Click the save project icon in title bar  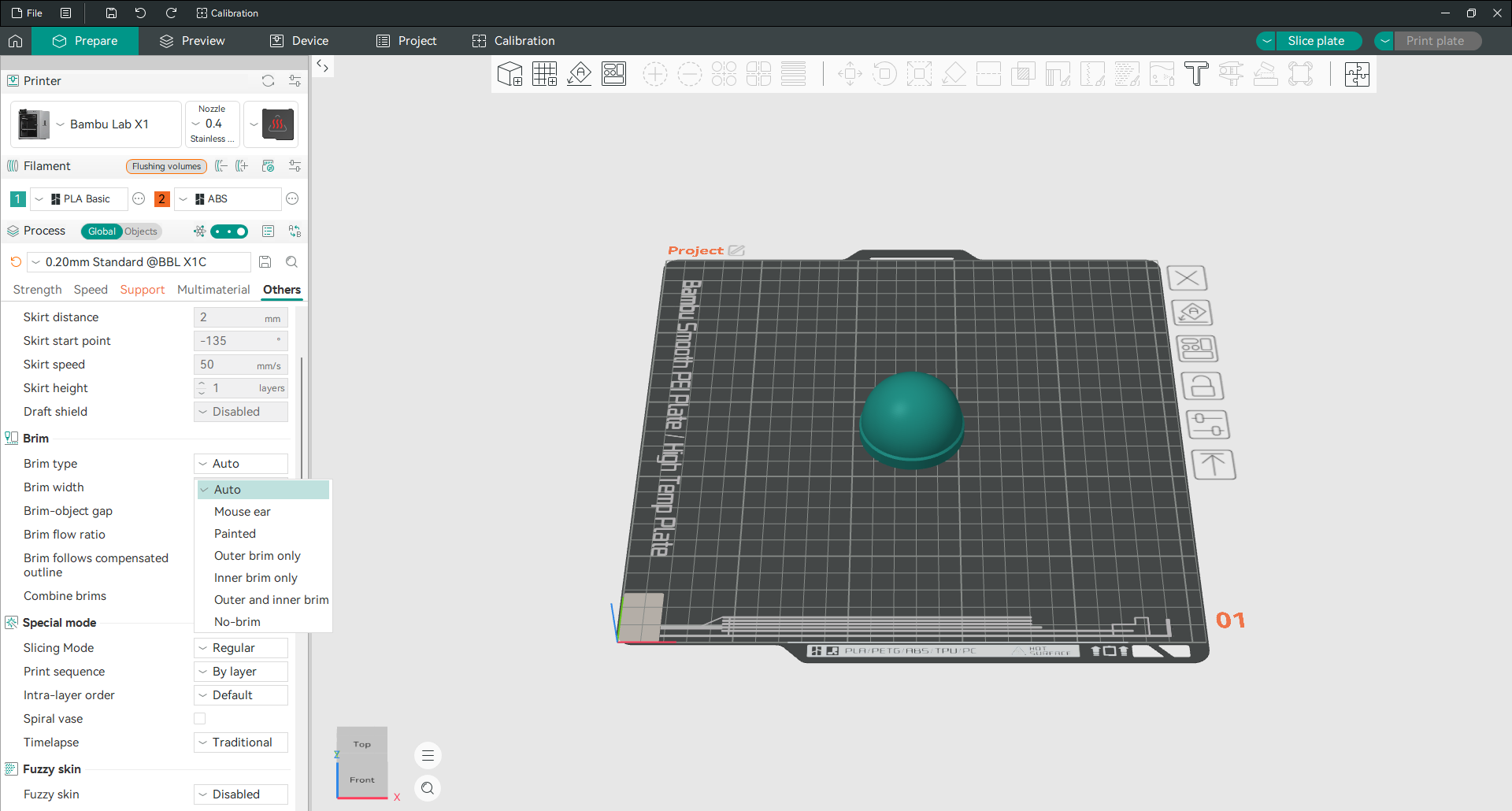coord(111,13)
